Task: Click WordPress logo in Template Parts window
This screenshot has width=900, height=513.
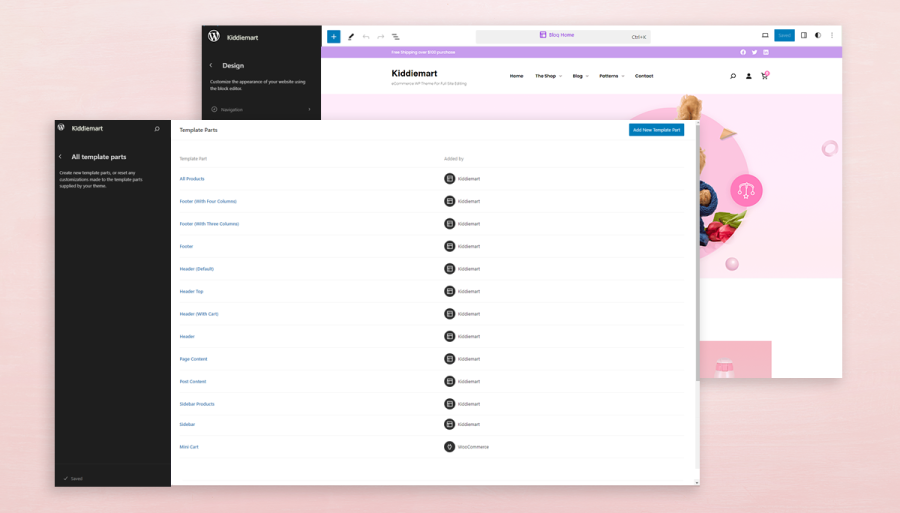Action: (x=61, y=127)
